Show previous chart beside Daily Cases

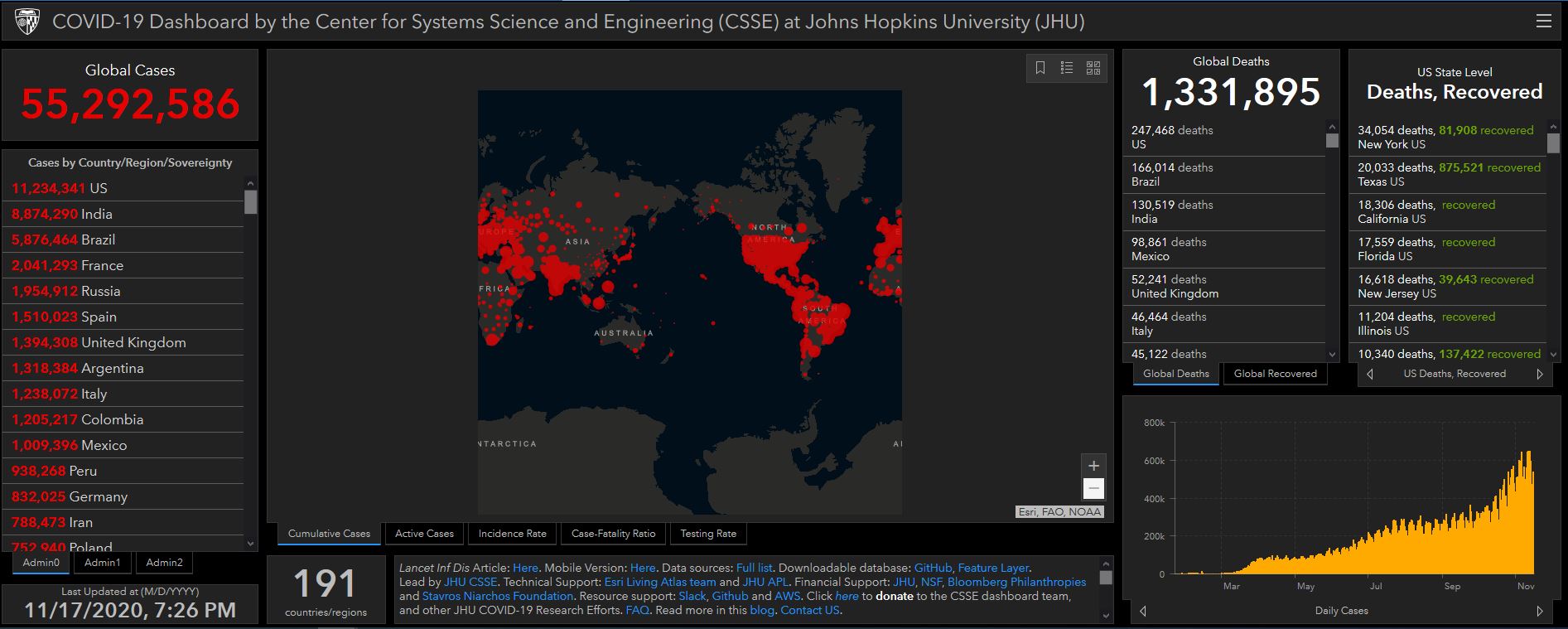[1143, 611]
